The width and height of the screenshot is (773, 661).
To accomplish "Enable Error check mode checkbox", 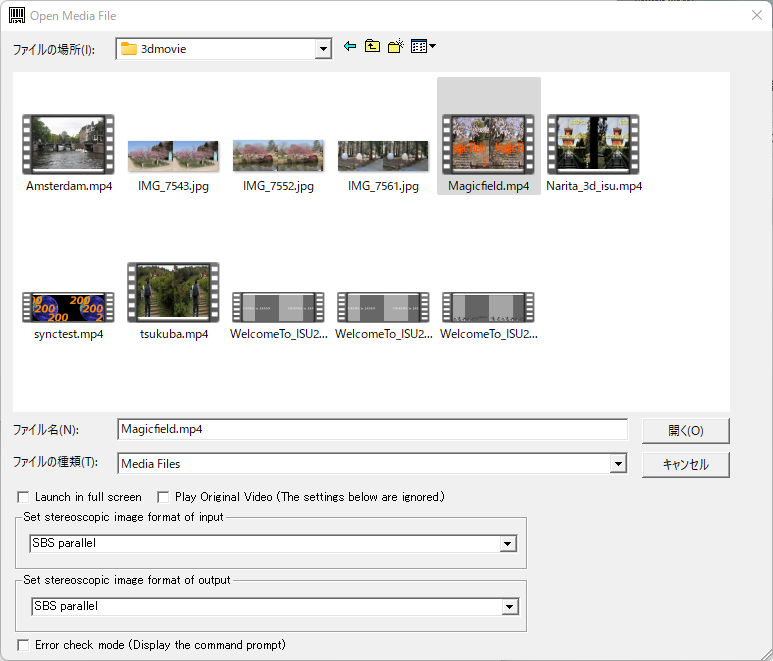I will (x=23, y=645).
